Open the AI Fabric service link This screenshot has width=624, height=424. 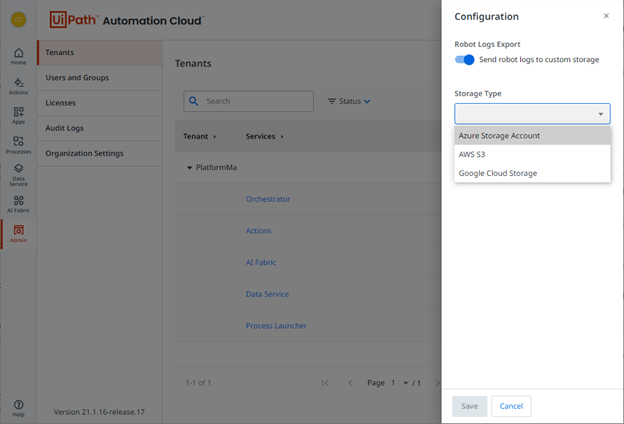(261, 262)
